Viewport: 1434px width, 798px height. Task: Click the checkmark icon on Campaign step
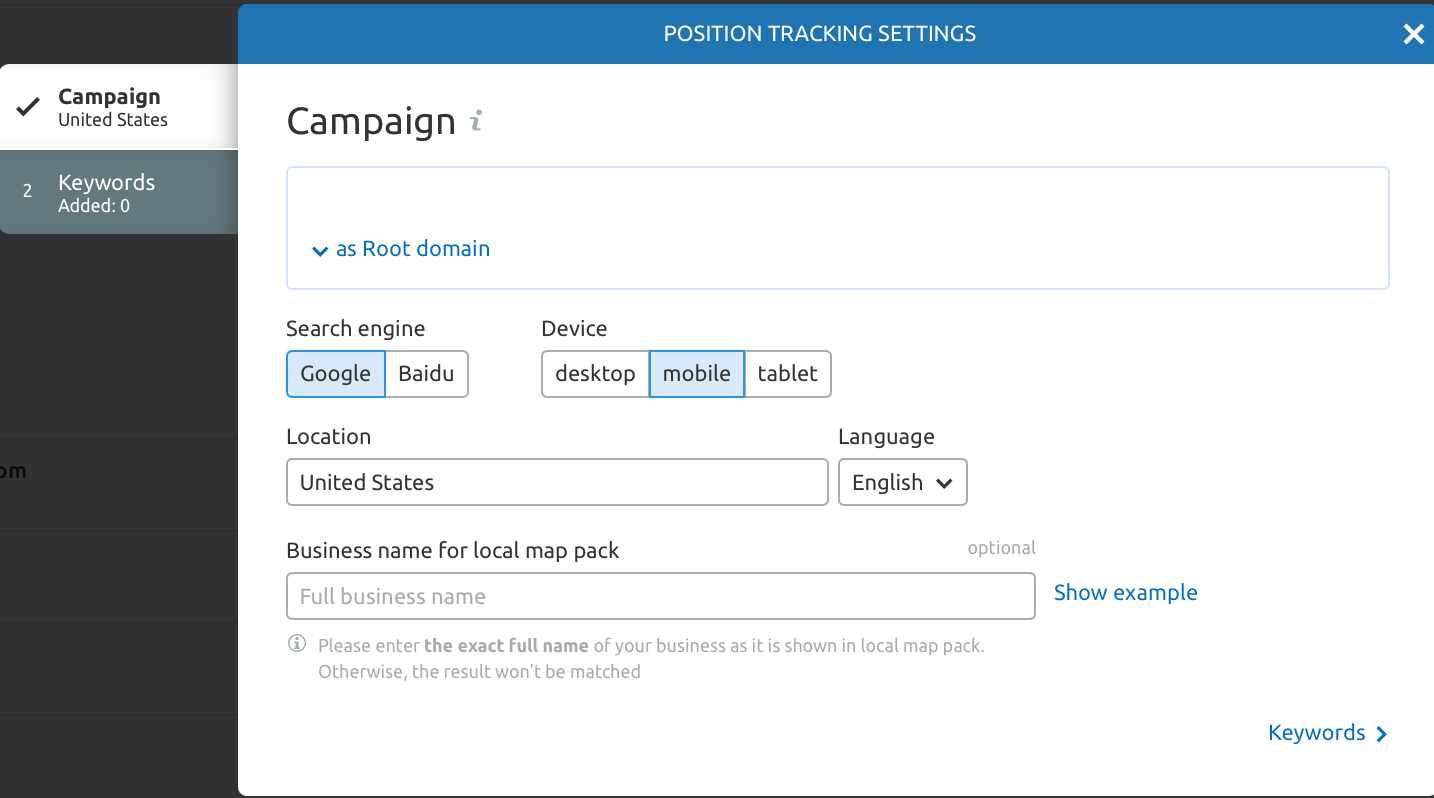click(x=28, y=107)
